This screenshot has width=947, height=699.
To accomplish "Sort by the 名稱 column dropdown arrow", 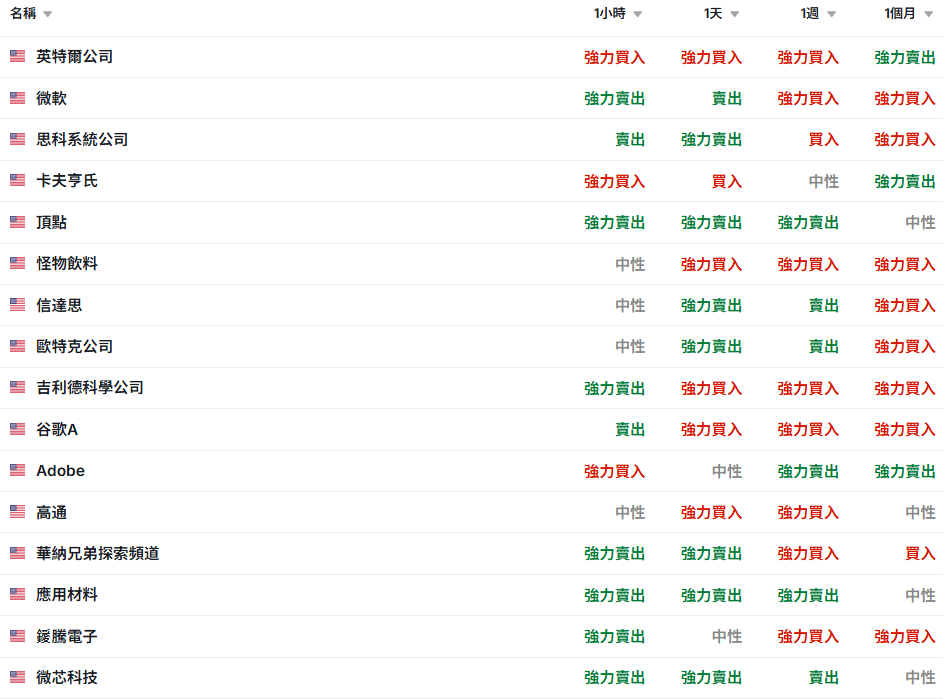I will tap(48, 14).
